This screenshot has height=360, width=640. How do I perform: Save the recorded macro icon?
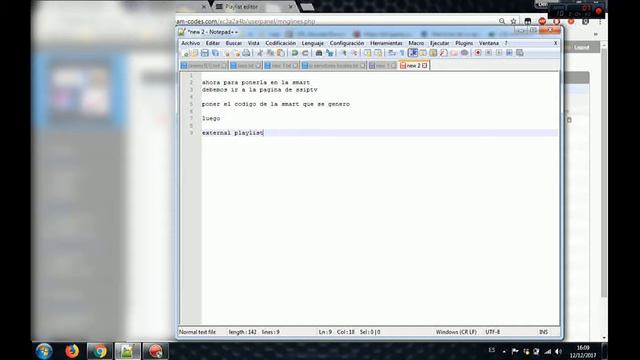[520, 53]
